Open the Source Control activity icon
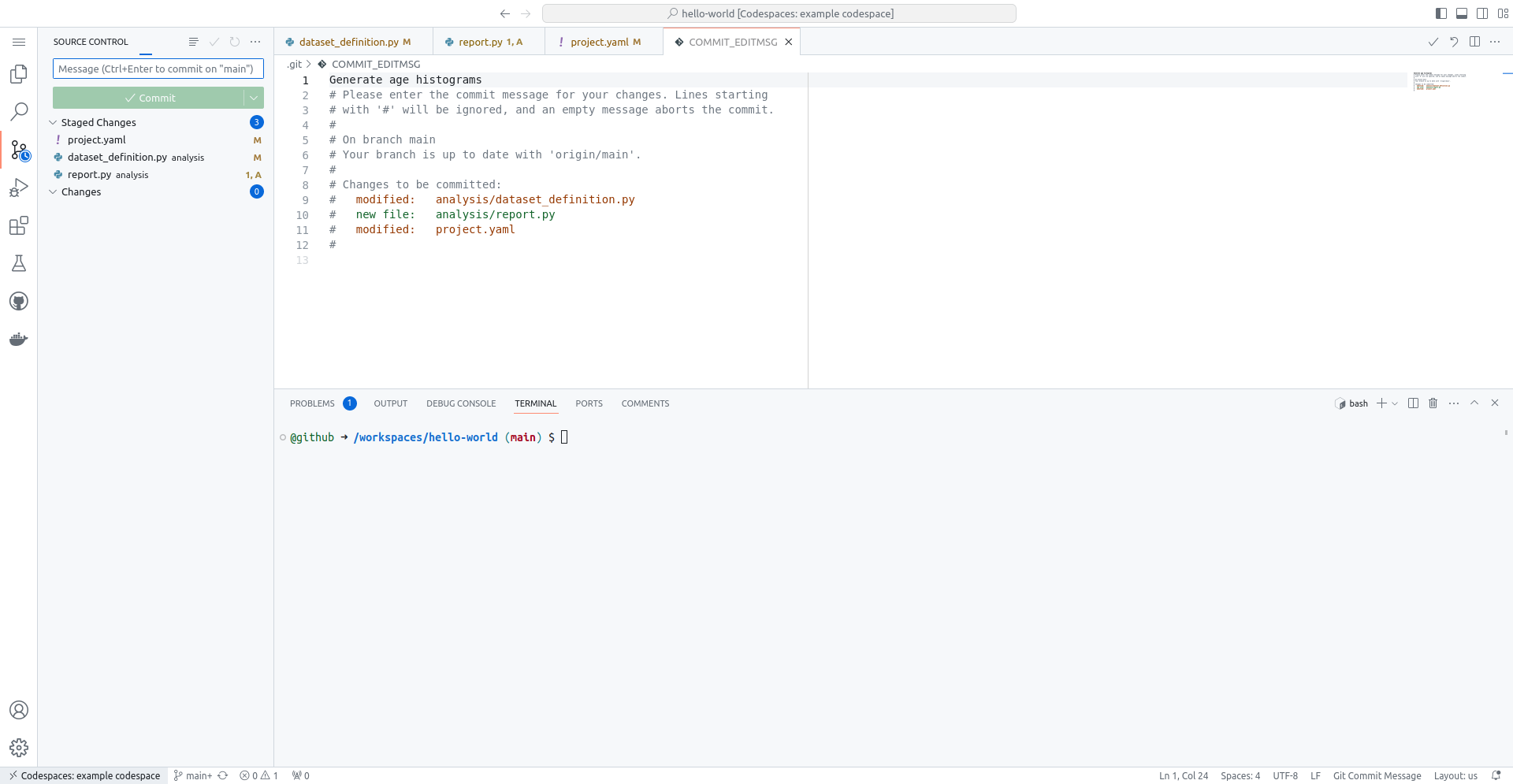The width and height of the screenshot is (1513, 784). pos(19,150)
